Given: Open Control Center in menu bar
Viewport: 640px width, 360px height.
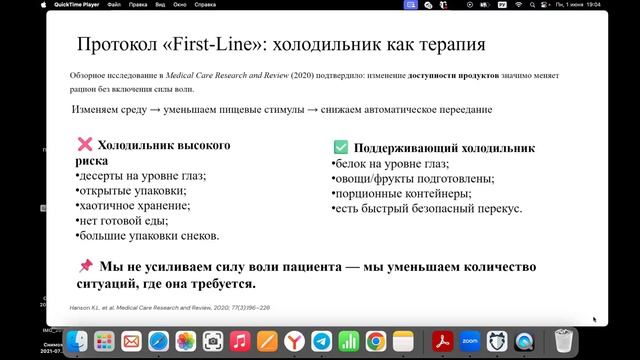Looking at the screenshot, I should click(545, 5).
